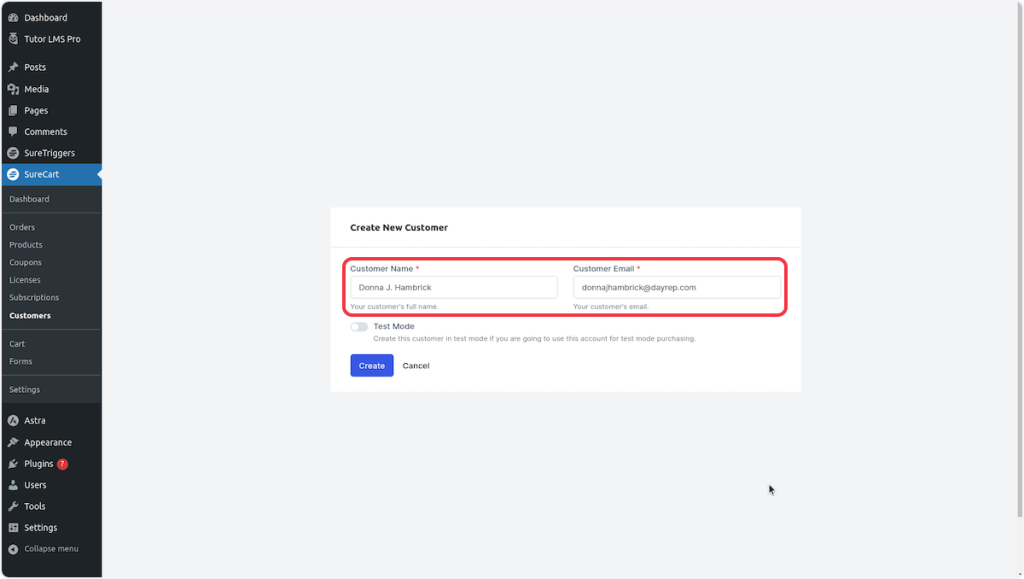Click the Posts pushpin icon
Viewport: 1024px width, 579px height.
13,67
